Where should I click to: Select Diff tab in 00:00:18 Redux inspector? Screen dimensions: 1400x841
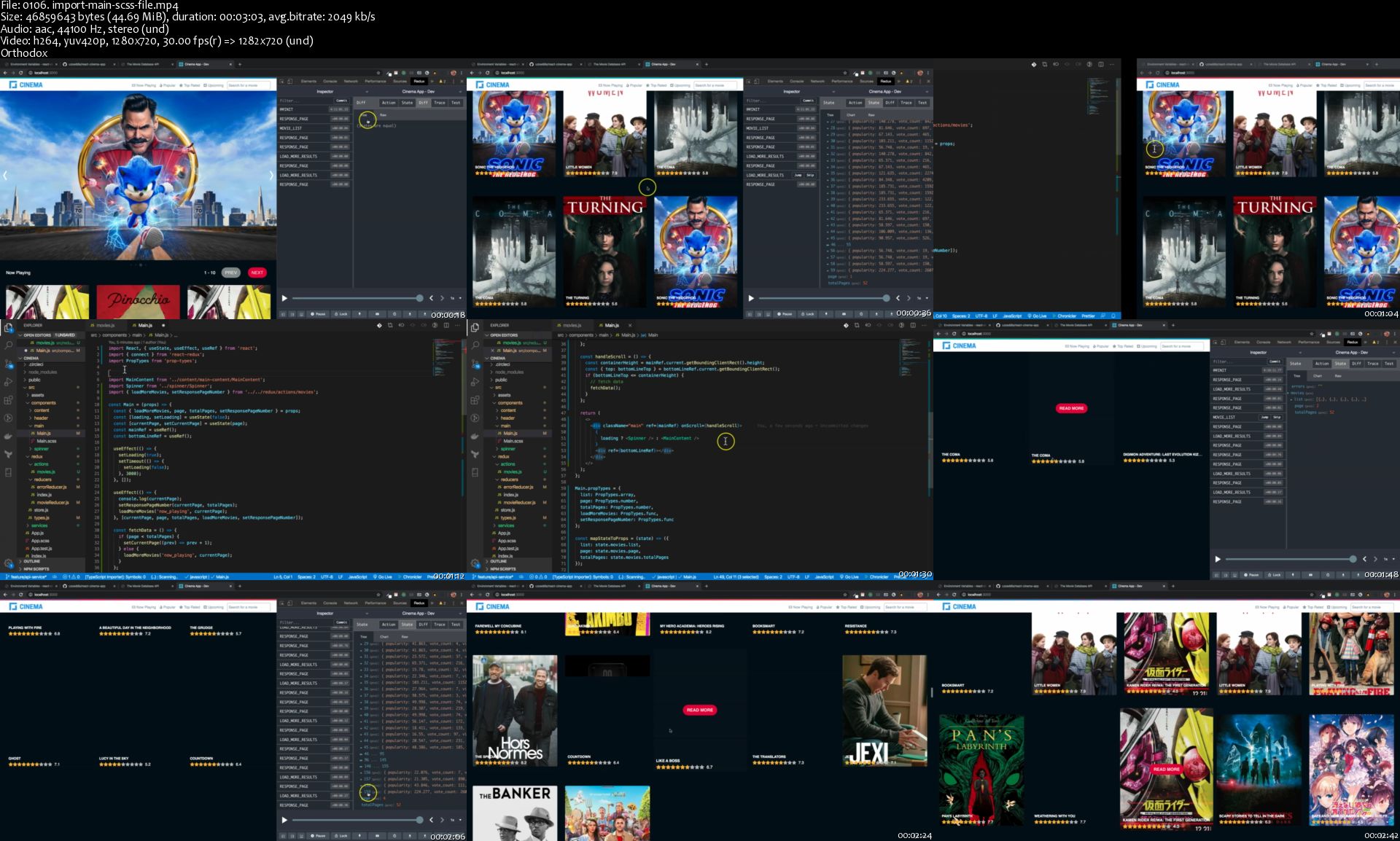tap(424, 103)
